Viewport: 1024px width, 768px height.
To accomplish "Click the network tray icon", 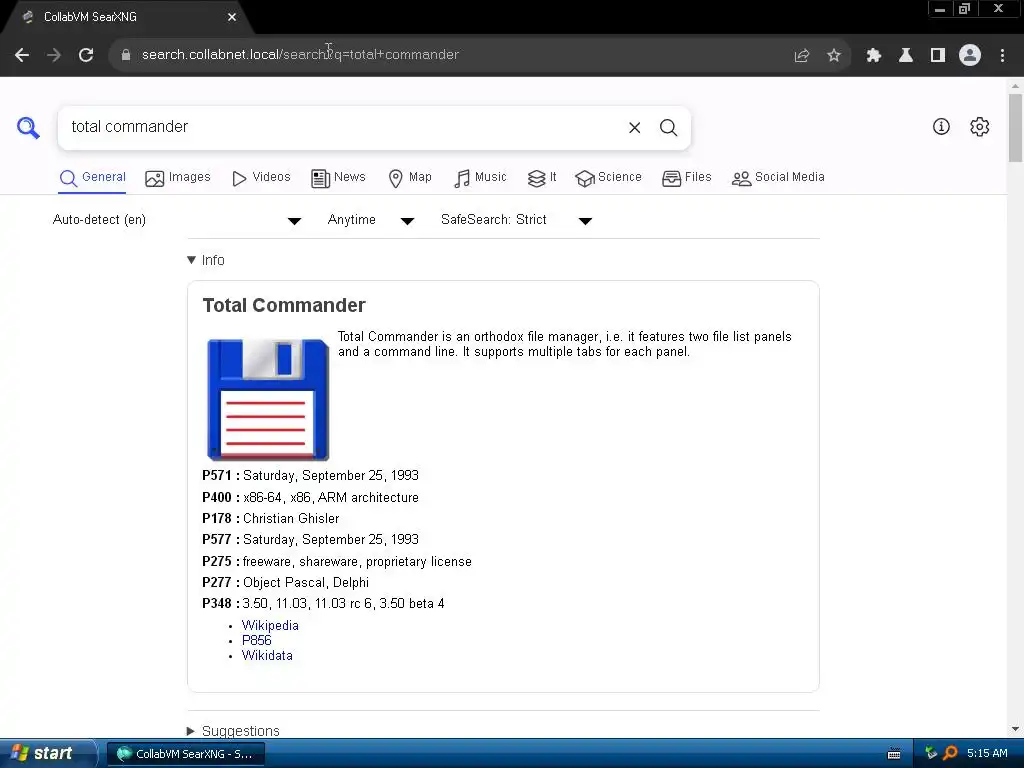I will (x=931, y=754).
